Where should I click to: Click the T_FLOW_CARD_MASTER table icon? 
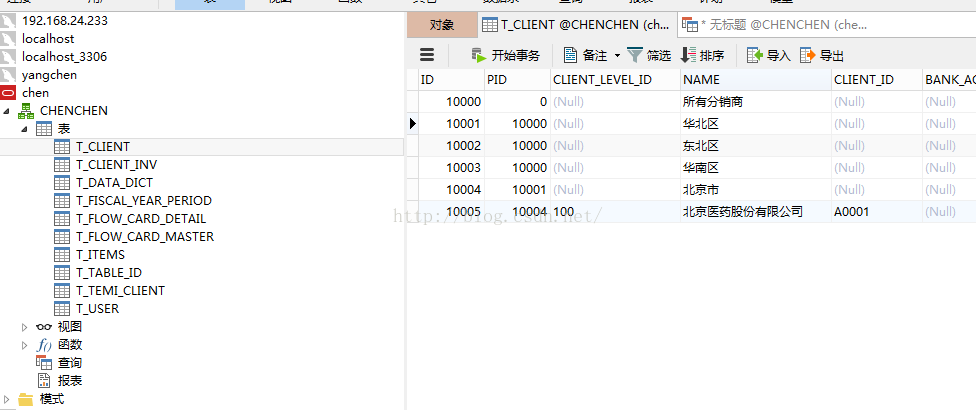coord(62,237)
